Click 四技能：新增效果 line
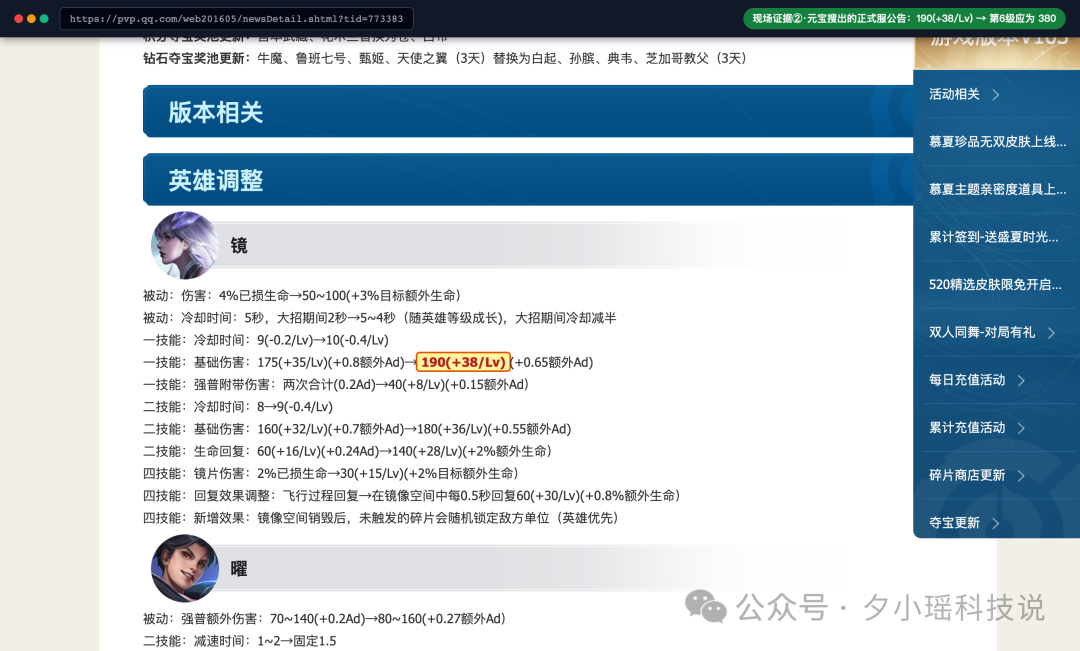 (x=381, y=517)
